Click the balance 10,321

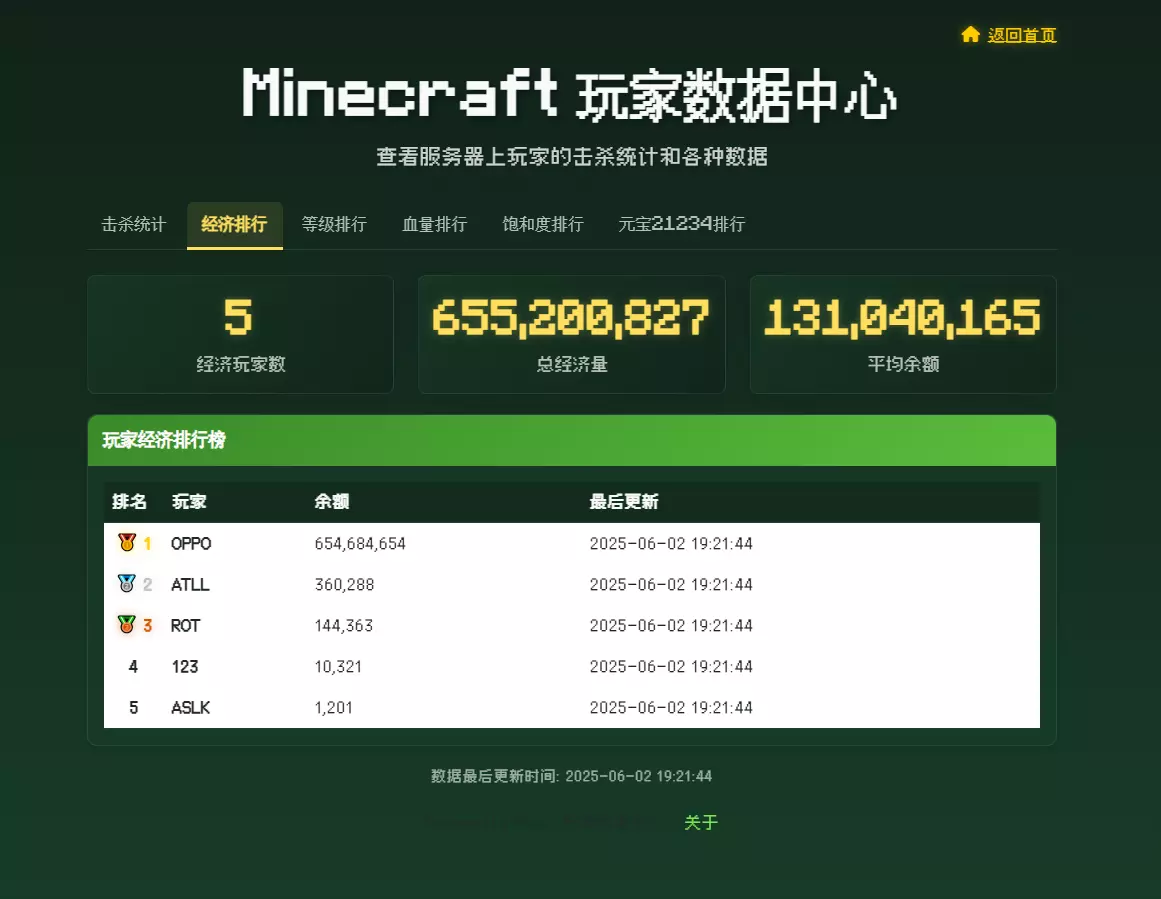[x=338, y=666]
